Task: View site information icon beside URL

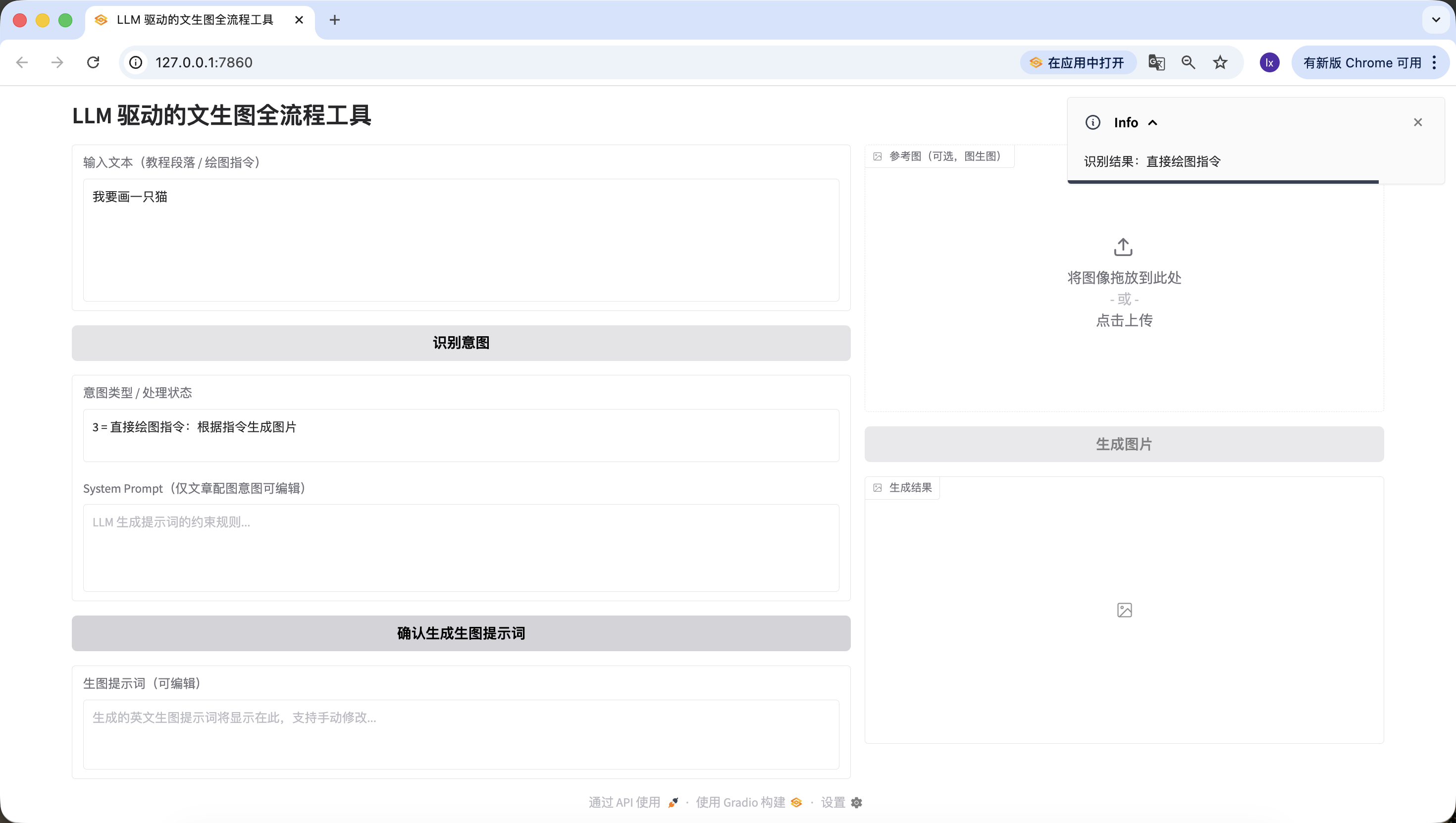Action: [x=136, y=62]
